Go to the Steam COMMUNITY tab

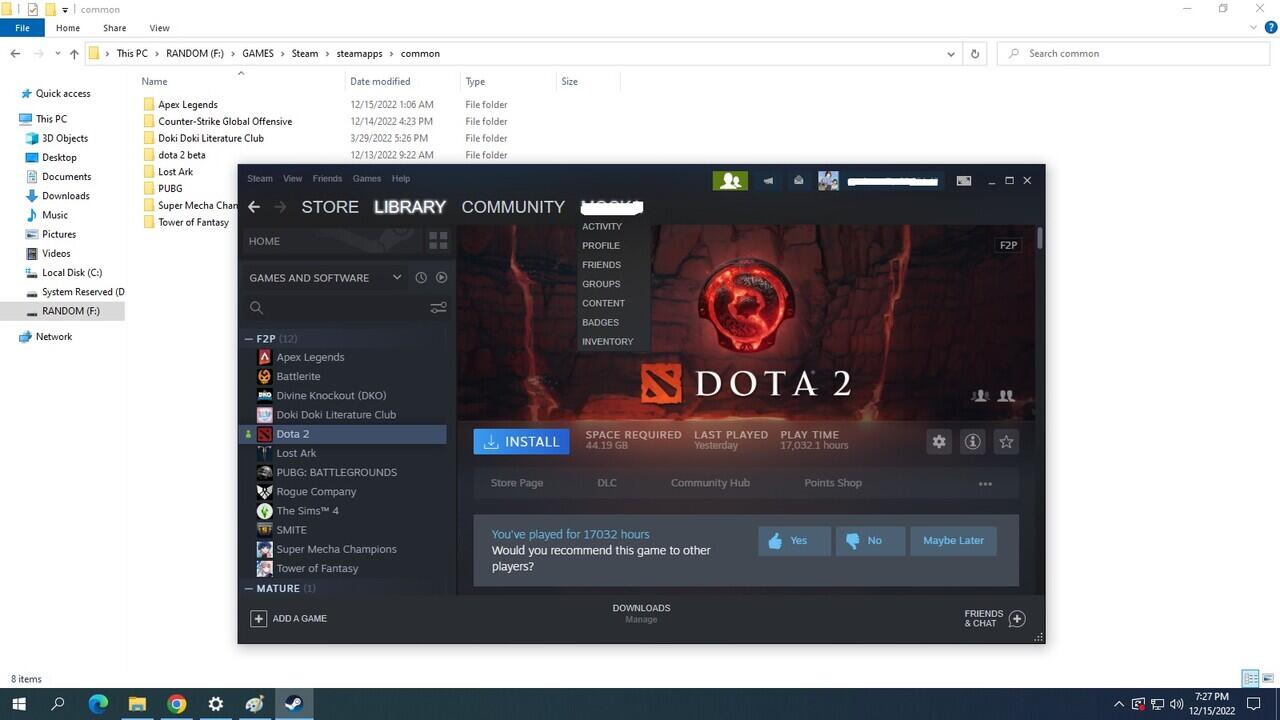coord(513,207)
